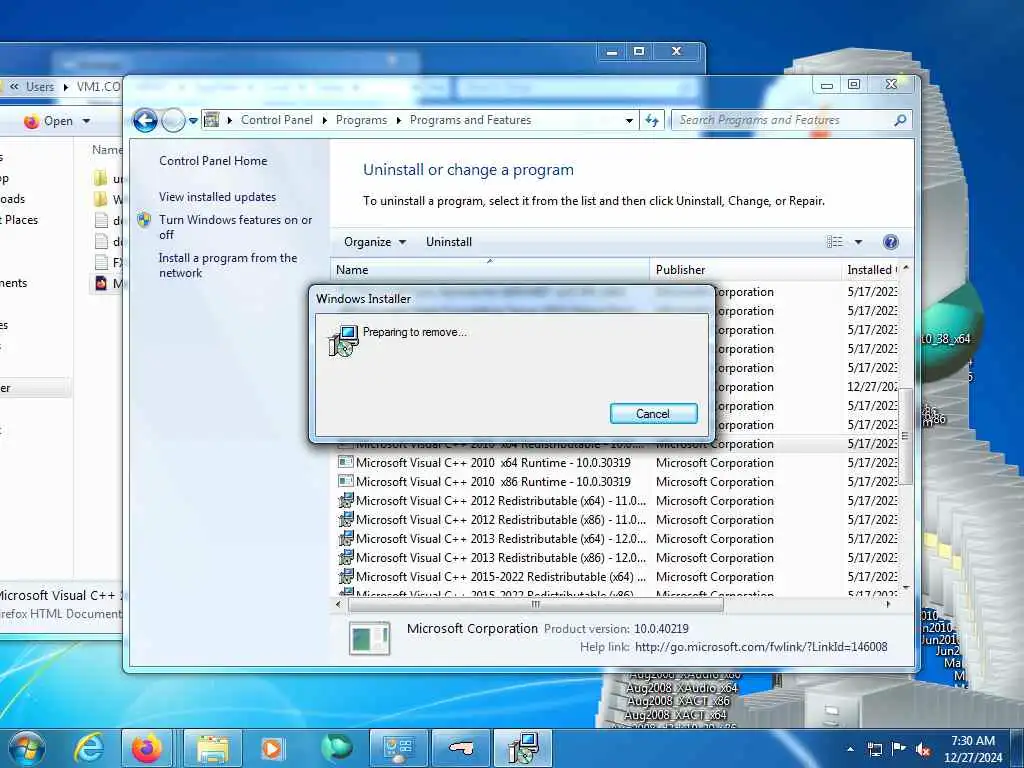
Task: Launch Internet Explorer from taskbar
Action: click(89, 748)
